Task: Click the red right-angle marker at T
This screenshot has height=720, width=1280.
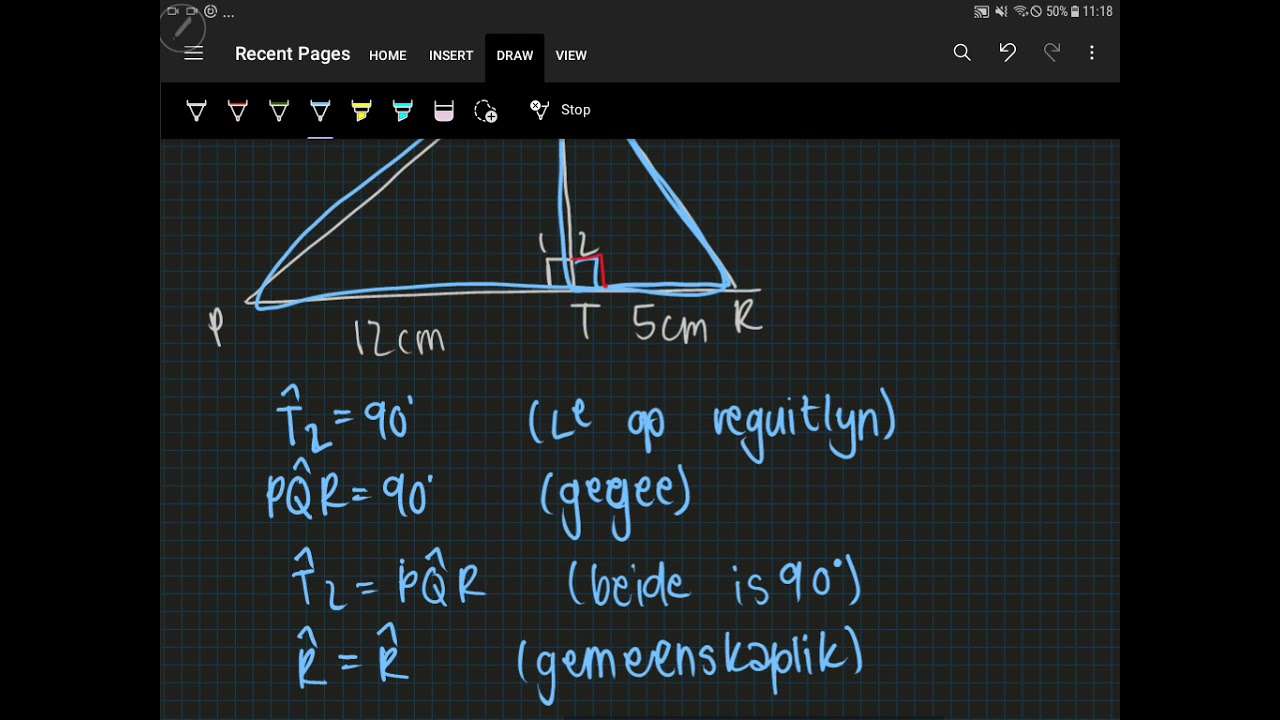Action: tap(590, 271)
